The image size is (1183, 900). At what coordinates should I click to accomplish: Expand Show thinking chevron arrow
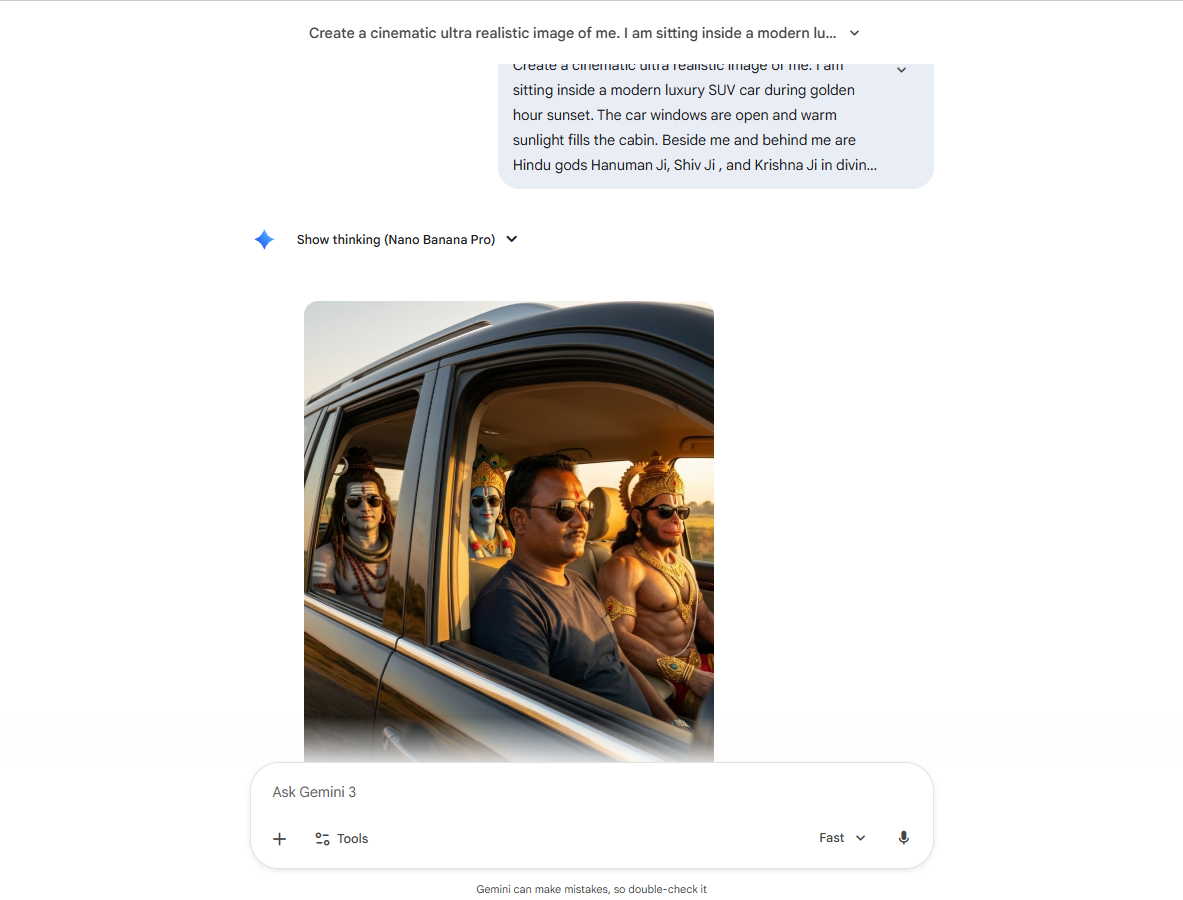[512, 239]
